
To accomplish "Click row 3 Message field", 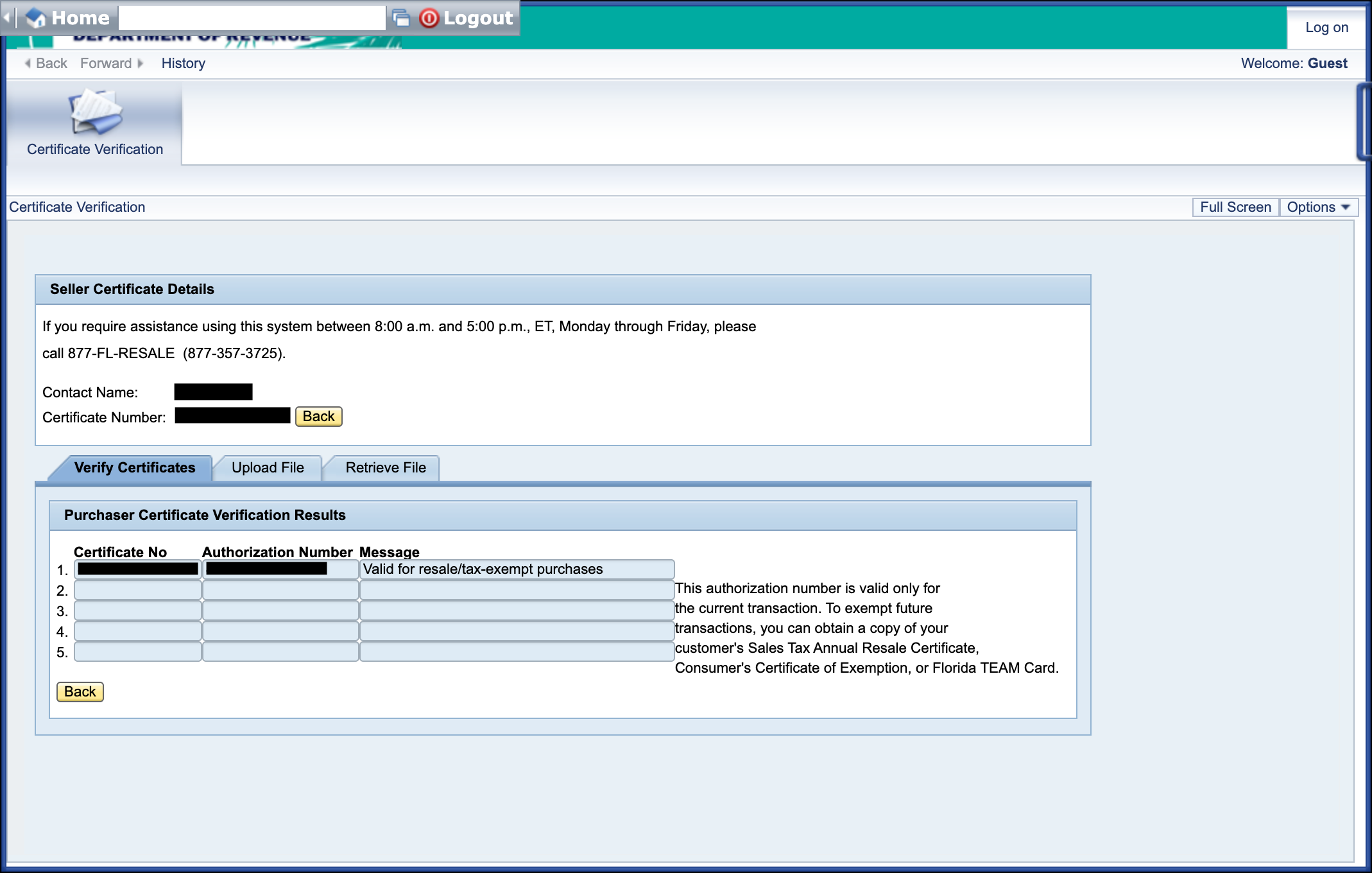I will 517,610.
